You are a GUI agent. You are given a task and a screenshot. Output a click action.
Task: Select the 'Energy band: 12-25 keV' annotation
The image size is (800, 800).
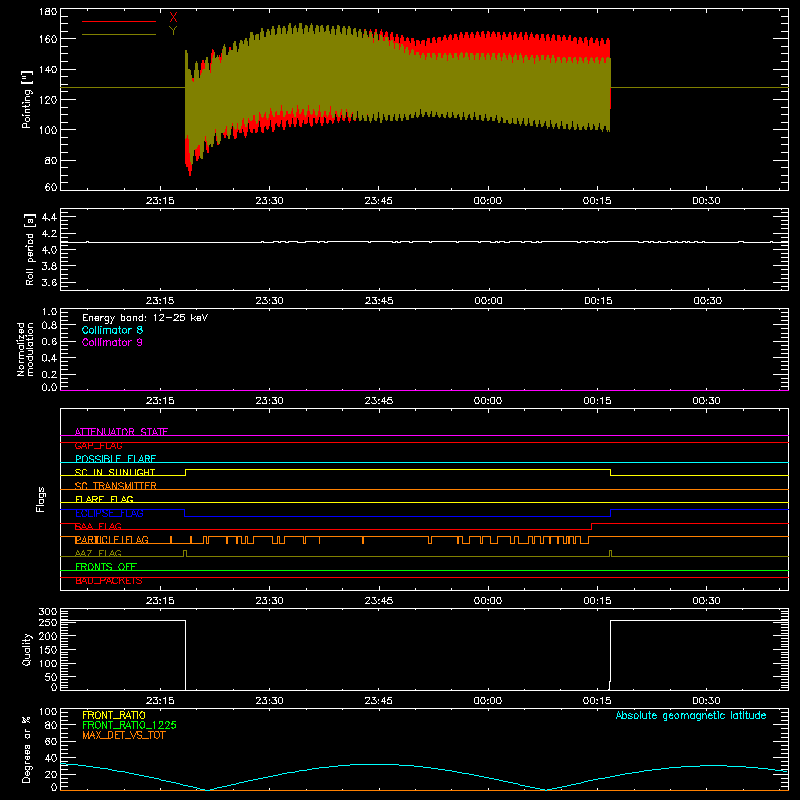pos(145,318)
